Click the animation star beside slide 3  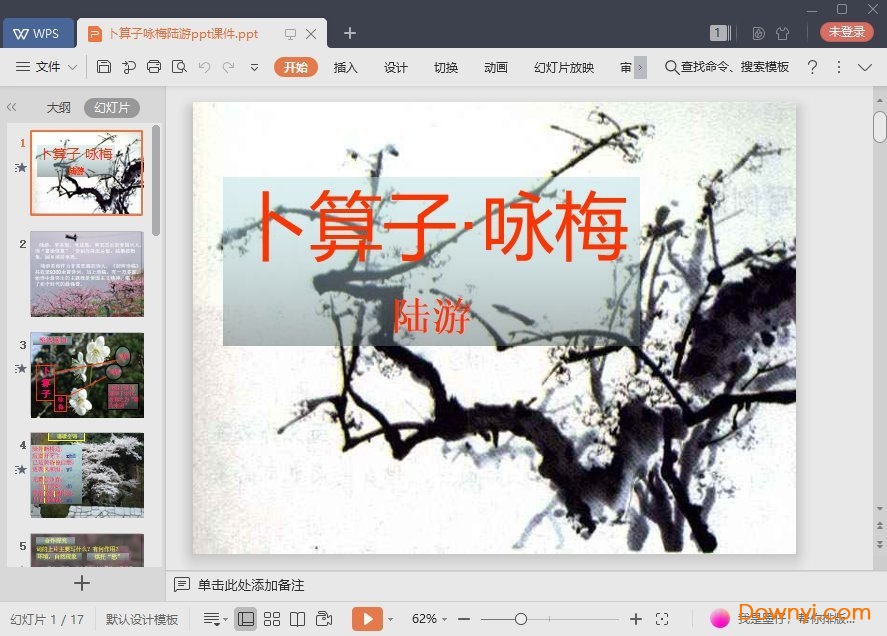[x=21, y=369]
